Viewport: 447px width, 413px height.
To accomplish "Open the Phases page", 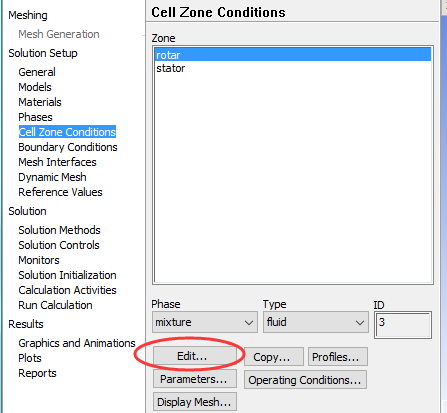I will pyautogui.click(x=35, y=117).
